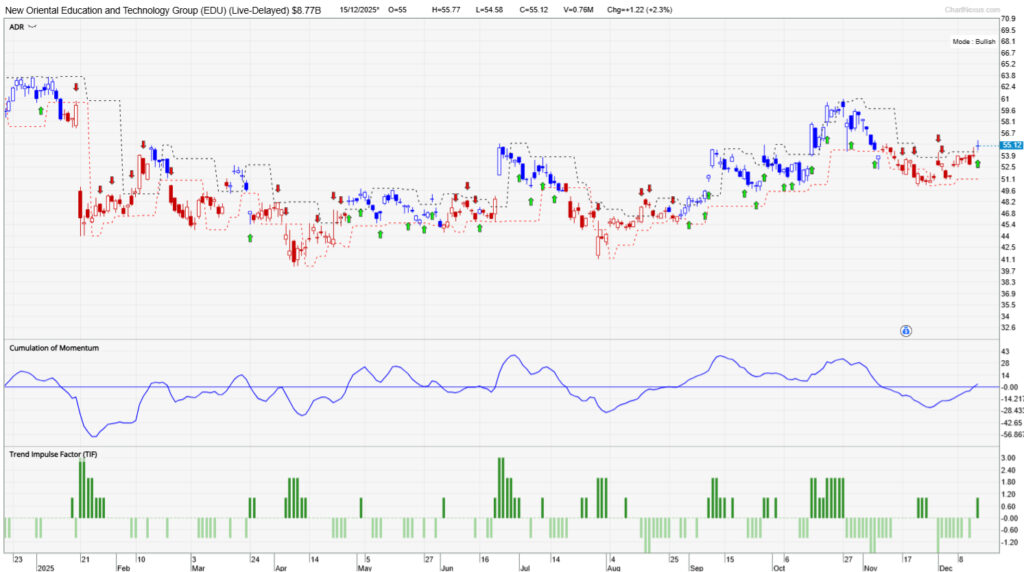This screenshot has width=1024, height=572.
Task: Click the last green arrow at chart's right edge
Action: [977, 163]
